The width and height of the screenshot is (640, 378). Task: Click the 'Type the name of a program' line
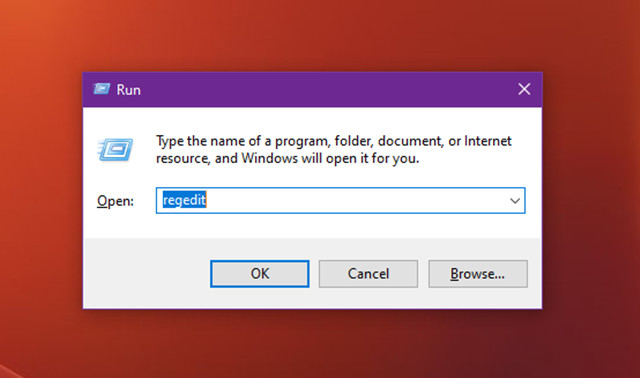pyautogui.click(x=333, y=141)
